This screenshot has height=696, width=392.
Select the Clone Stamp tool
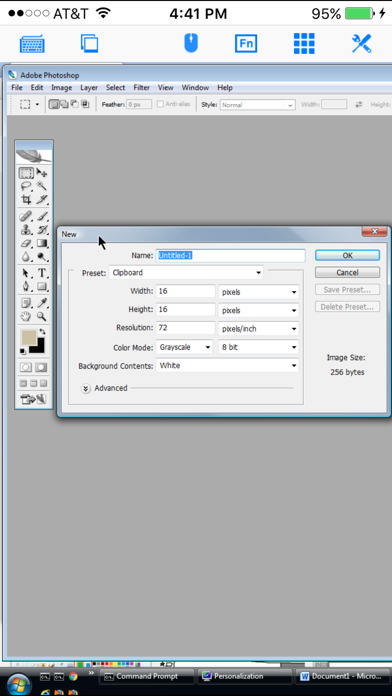[26, 230]
